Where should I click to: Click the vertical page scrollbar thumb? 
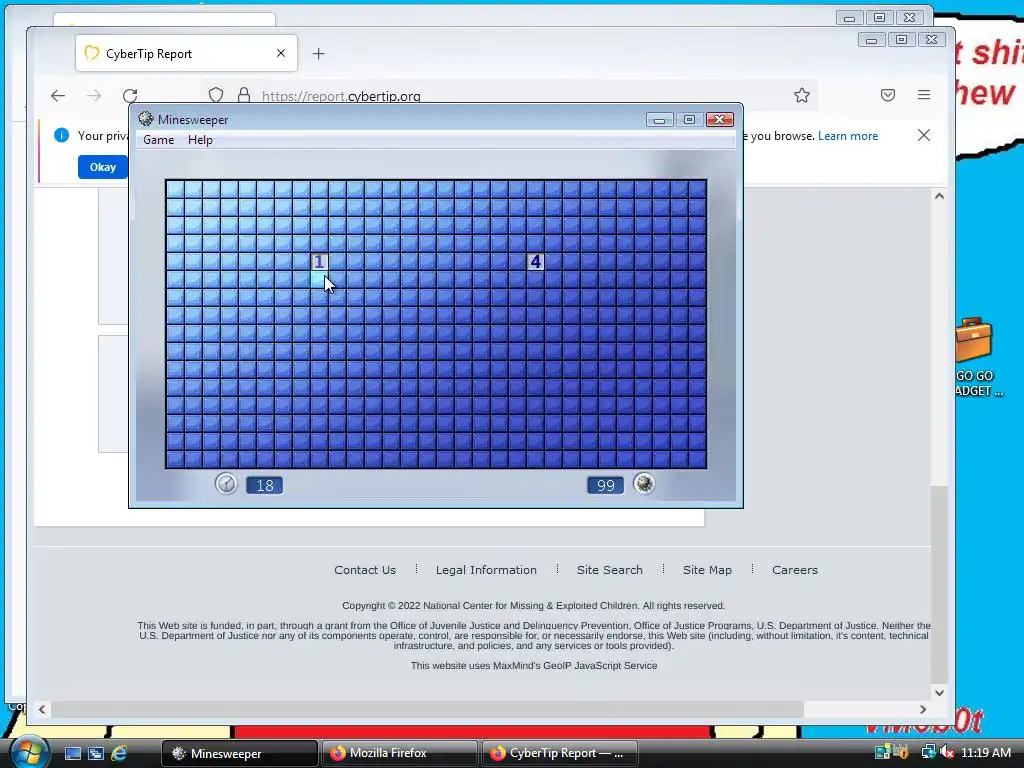(x=939, y=584)
